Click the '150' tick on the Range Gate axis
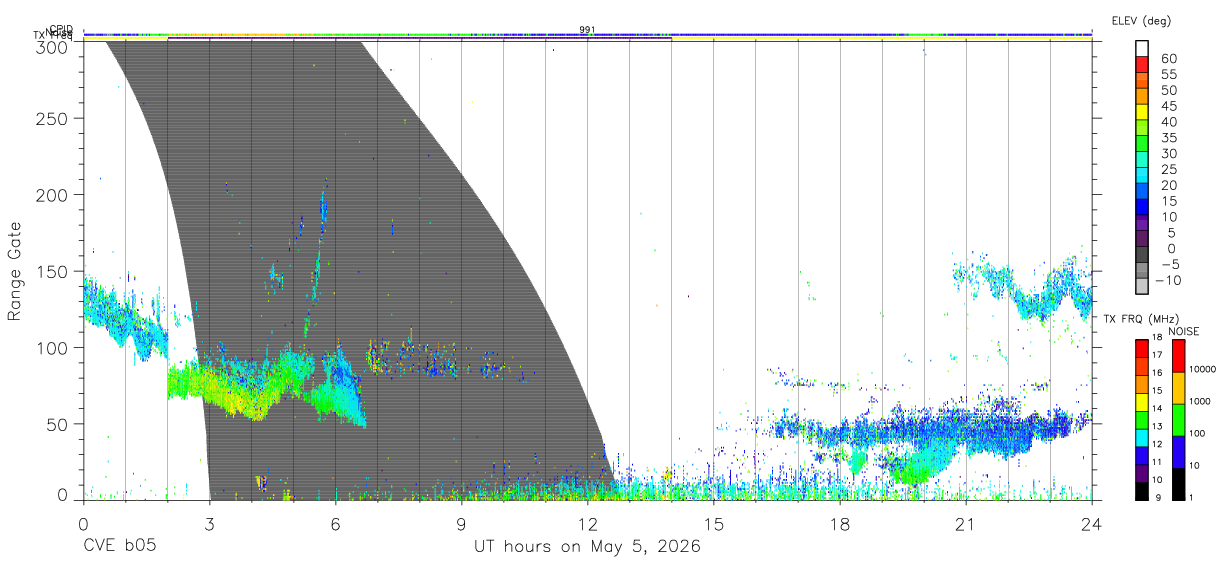Screen dimensions: 1228x567 [52, 271]
